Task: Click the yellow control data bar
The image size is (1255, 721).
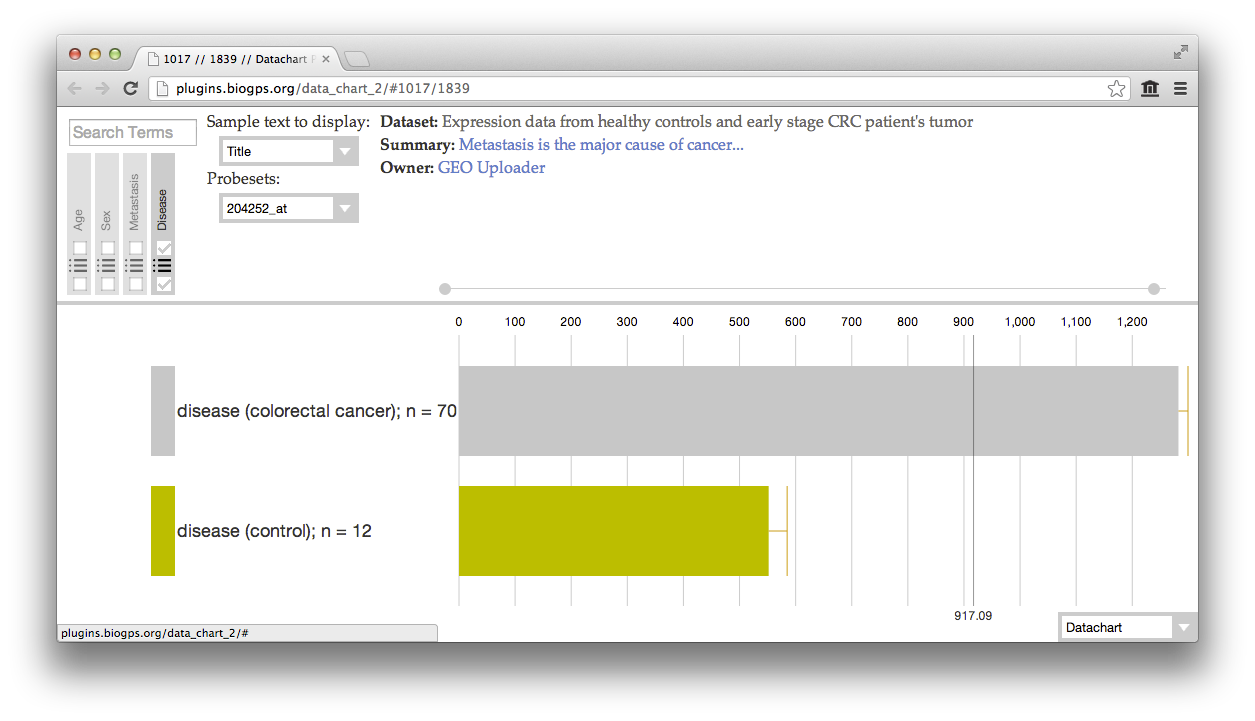Action: 614,531
